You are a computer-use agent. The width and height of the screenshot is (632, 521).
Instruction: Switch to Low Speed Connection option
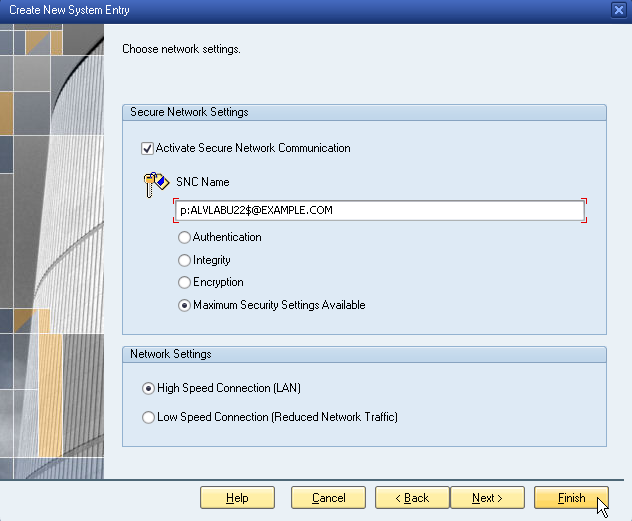149,417
